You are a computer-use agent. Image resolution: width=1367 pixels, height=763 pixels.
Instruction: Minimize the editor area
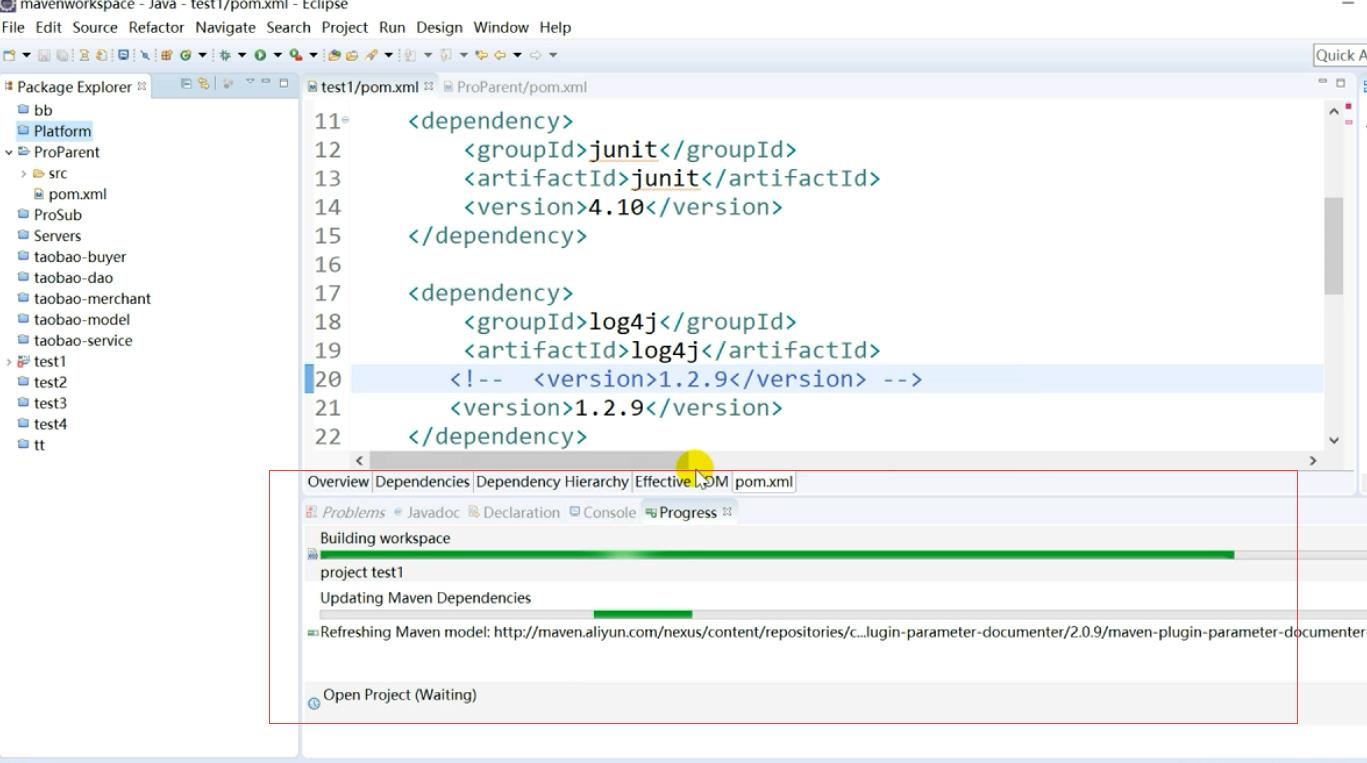click(1324, 82)
